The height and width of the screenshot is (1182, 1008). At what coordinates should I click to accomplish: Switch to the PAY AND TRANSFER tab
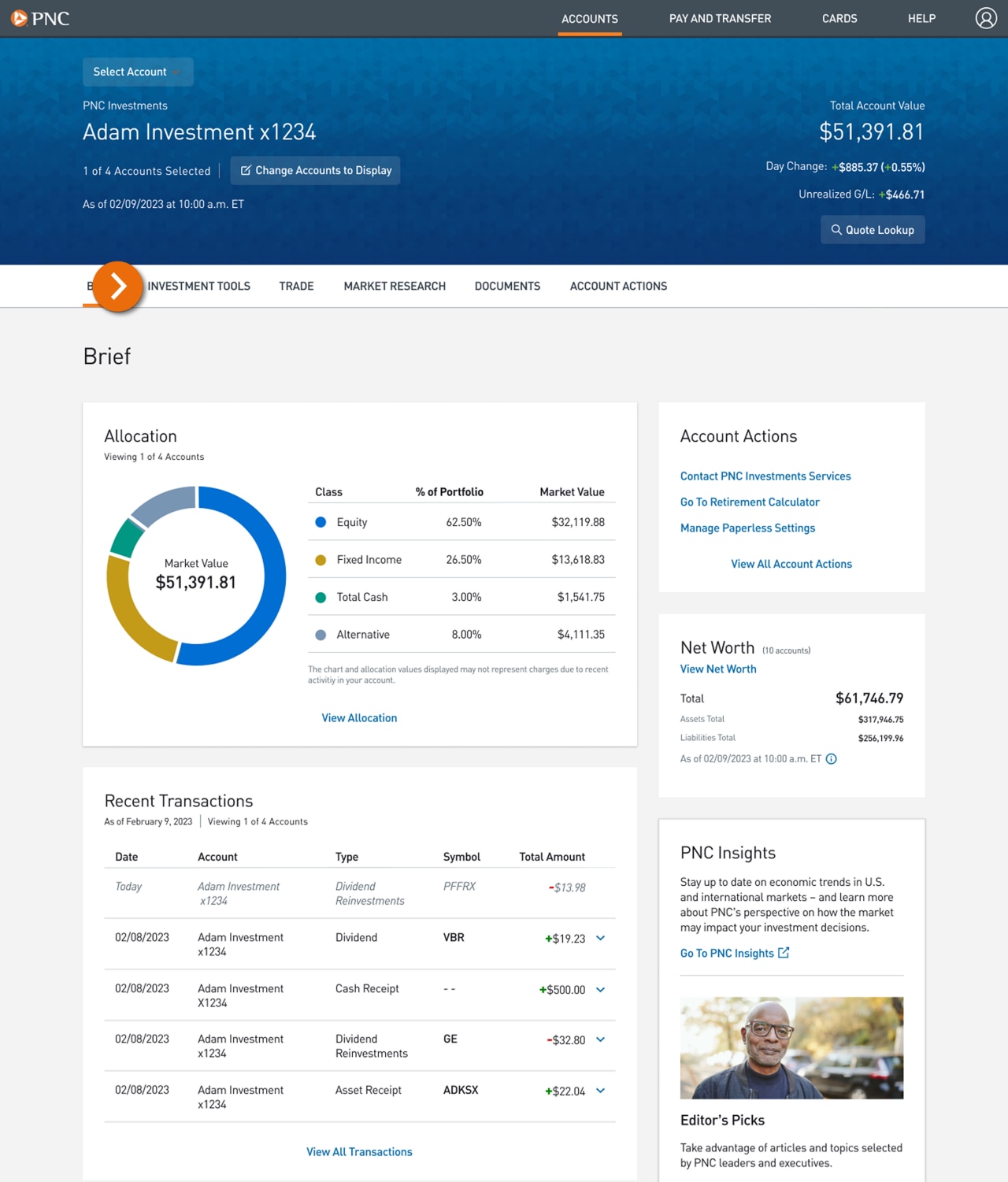720,18
